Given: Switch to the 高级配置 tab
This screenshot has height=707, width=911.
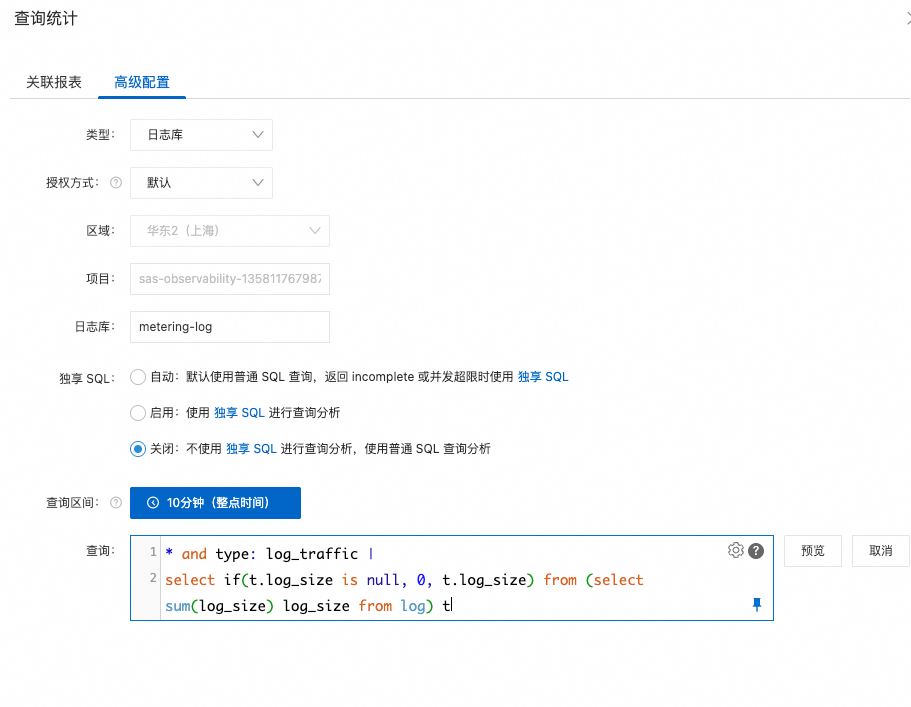Looking at the screenshot, I should pos(142,82).
